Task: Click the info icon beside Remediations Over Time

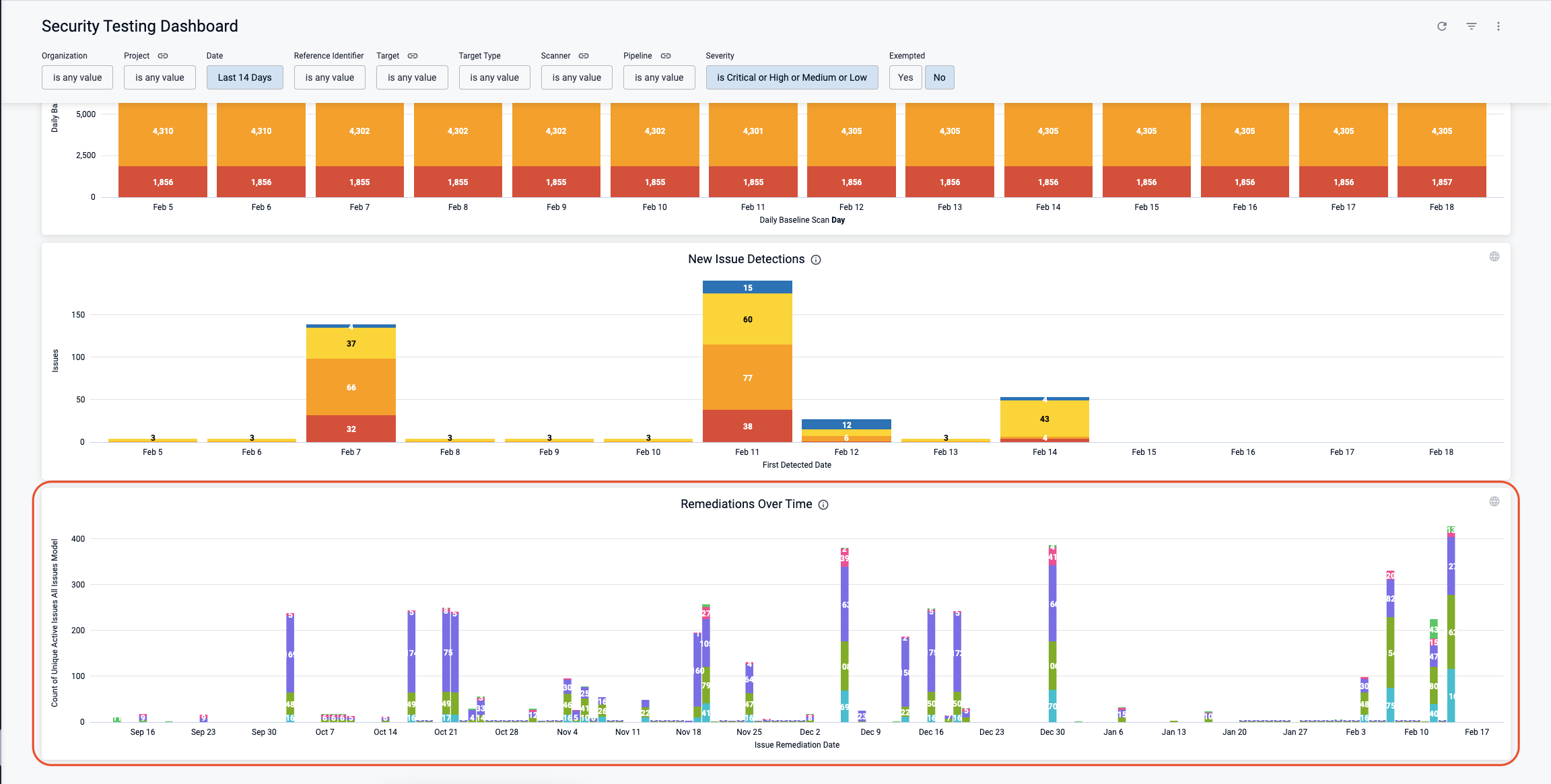Action: (x=823, y=505)
